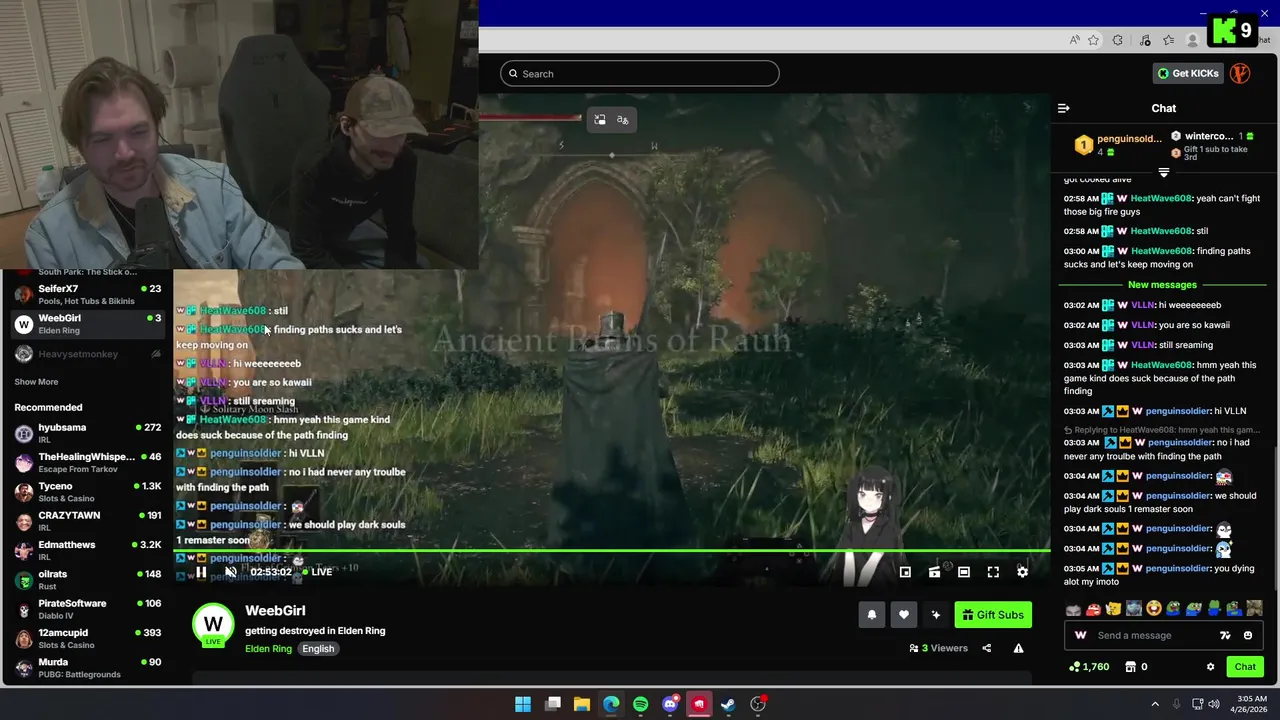Open the Elden Ring category link

pos(268,648)
